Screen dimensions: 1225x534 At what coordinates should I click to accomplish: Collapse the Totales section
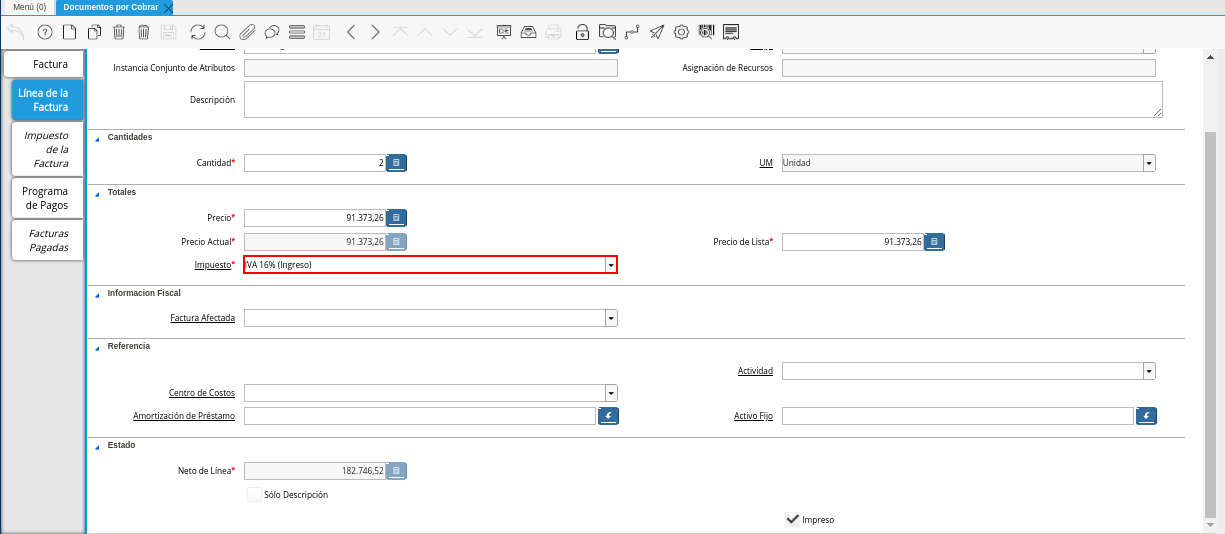97,194
